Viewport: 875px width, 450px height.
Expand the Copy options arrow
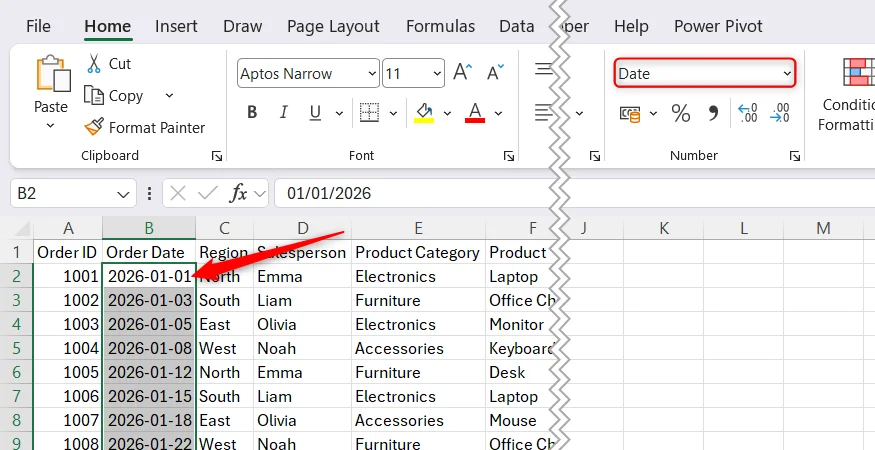(169, 95)
